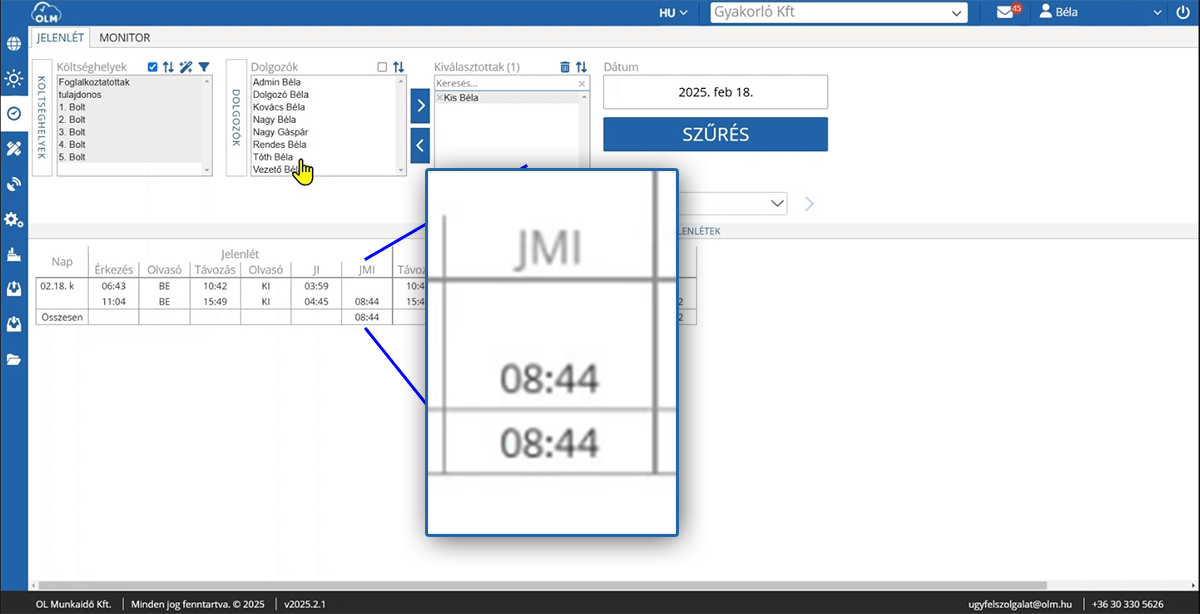
Task: Click the OLM cloud logo
Action: pos(44,13)
